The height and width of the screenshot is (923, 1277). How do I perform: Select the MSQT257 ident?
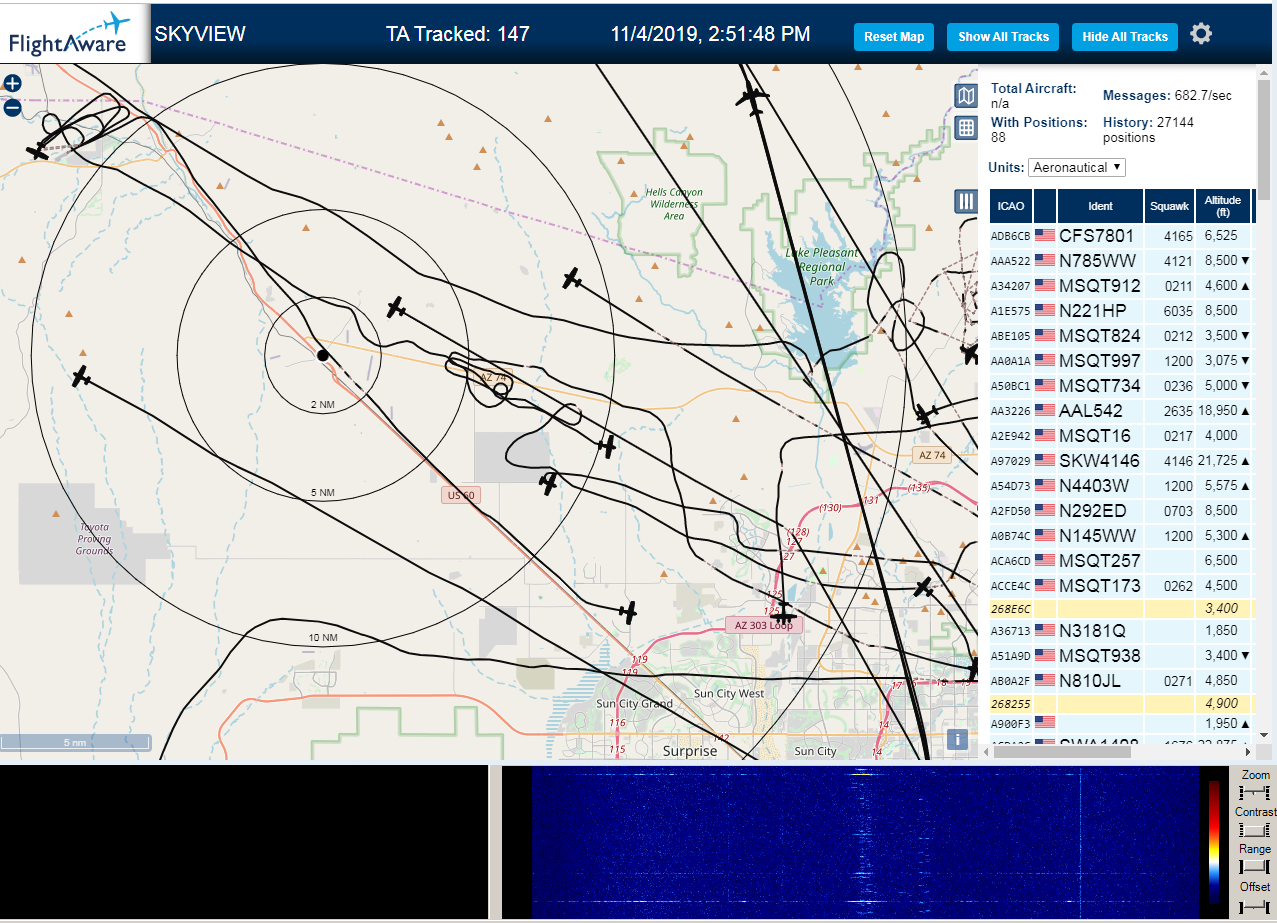[1100, 561]
